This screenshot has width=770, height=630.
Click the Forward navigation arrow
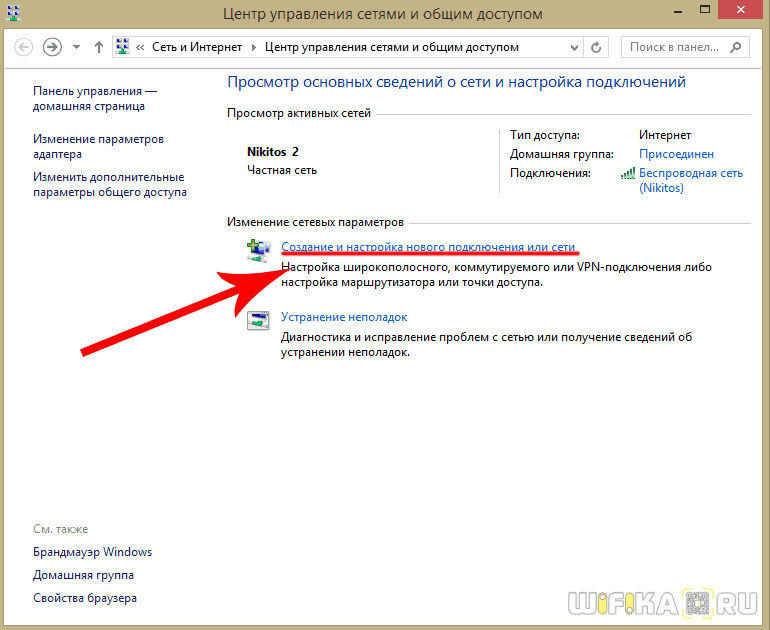(52, 48)
